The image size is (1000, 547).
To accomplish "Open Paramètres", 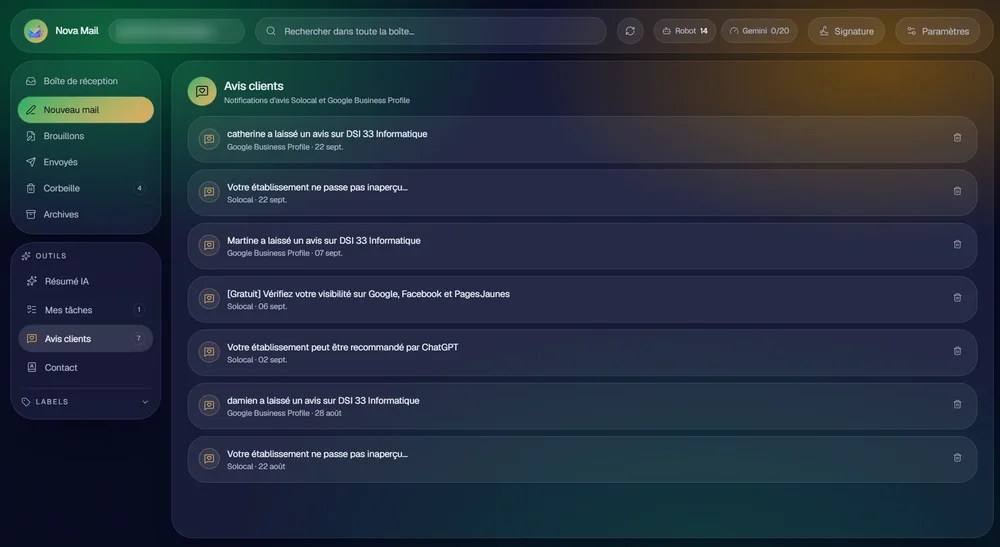I will [x=938, y=31].
